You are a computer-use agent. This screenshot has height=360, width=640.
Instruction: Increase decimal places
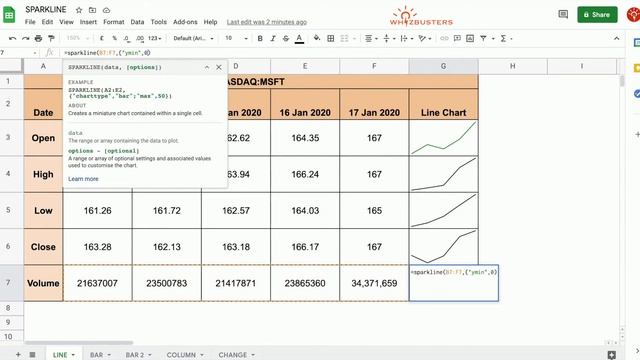click(x=140, y=38)
